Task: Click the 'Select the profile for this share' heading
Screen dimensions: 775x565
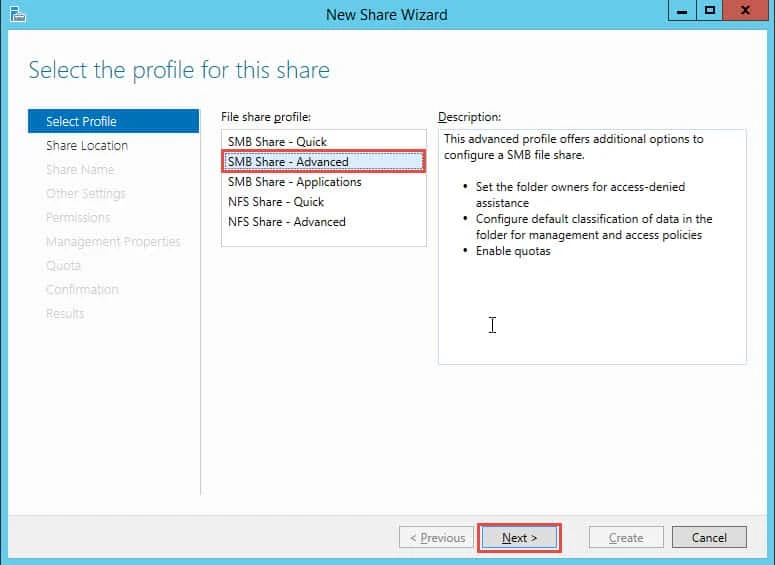Action: point(179,70)
